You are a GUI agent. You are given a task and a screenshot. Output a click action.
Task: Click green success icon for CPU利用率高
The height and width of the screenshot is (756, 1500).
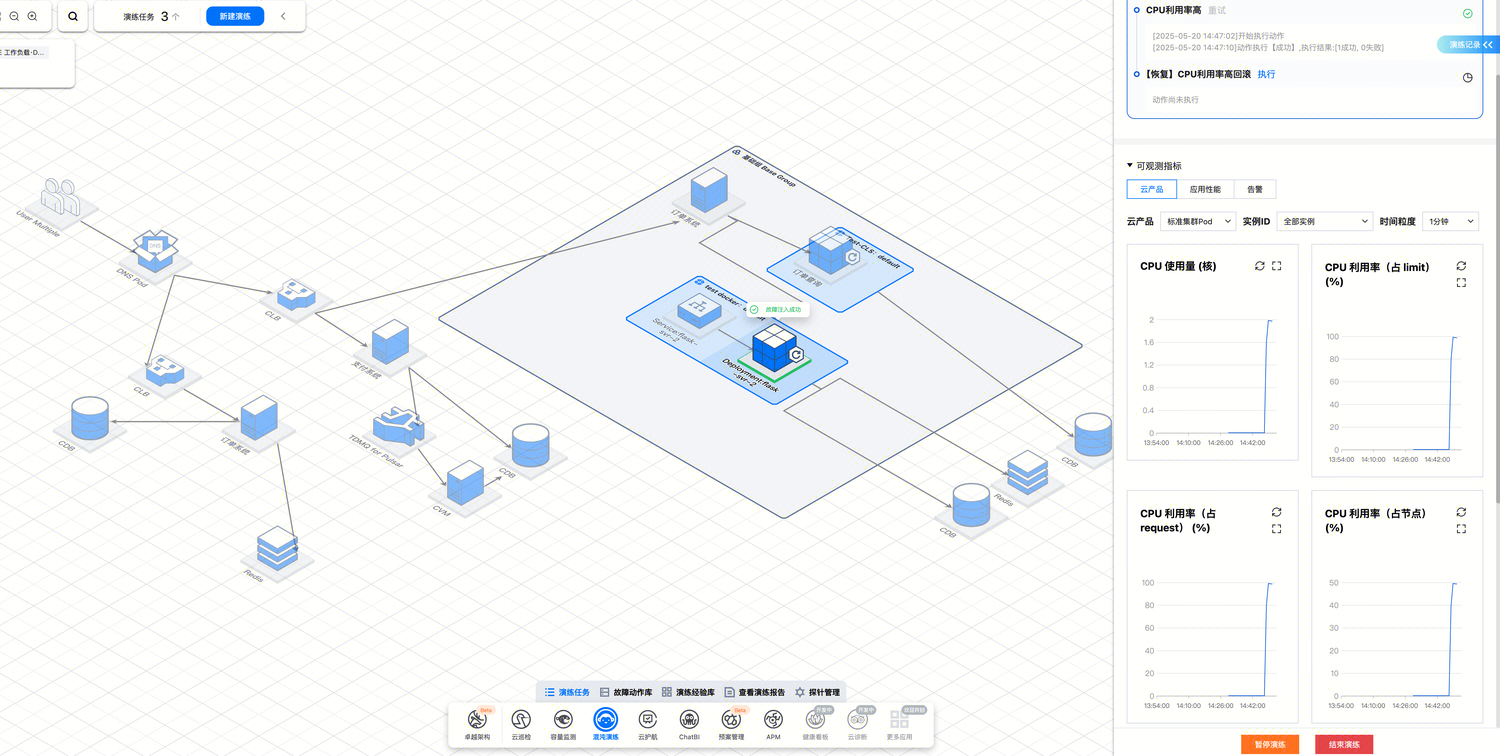coord(1467,13)
